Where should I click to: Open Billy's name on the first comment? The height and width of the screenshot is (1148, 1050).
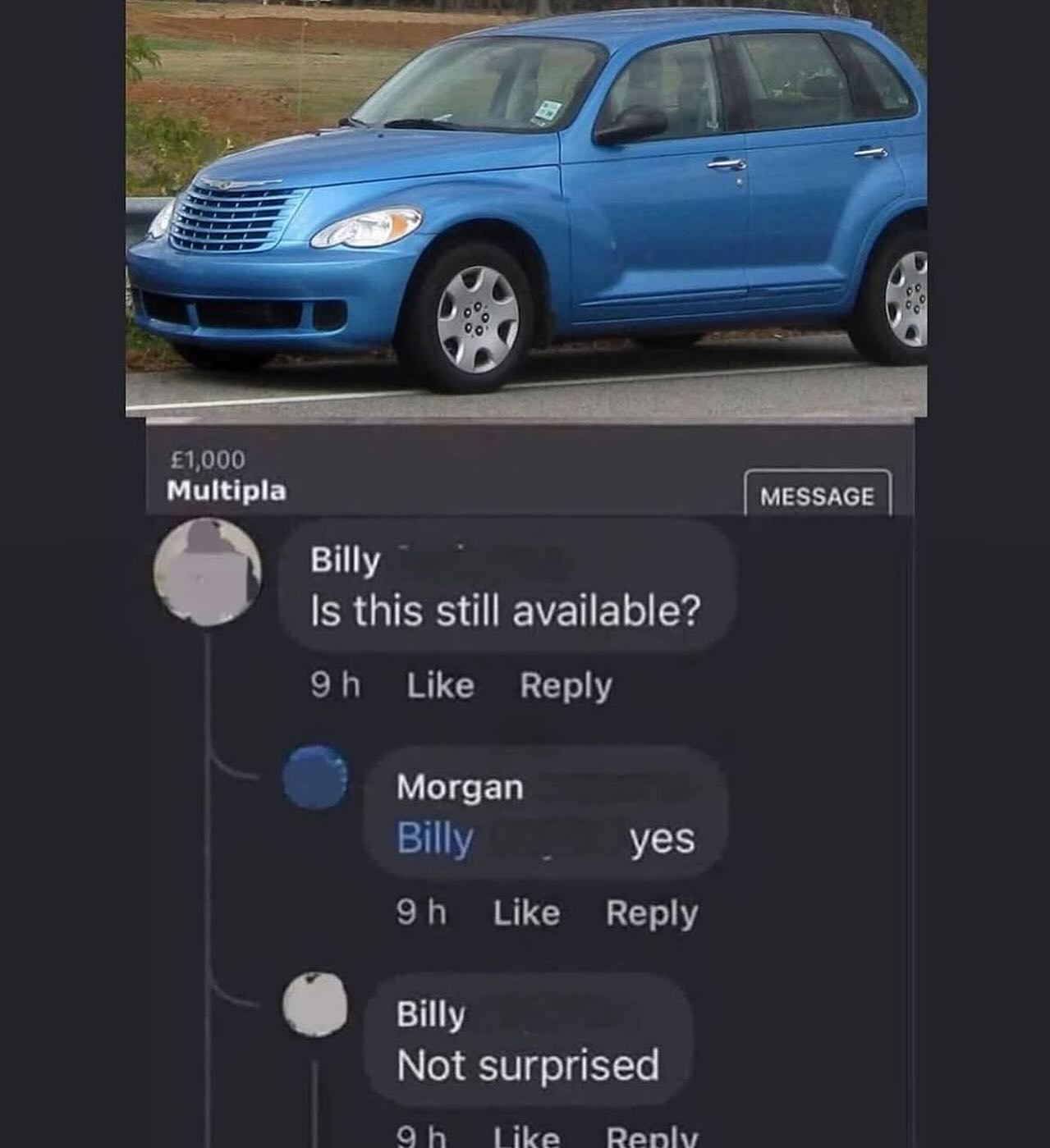[x=346, y=561]
